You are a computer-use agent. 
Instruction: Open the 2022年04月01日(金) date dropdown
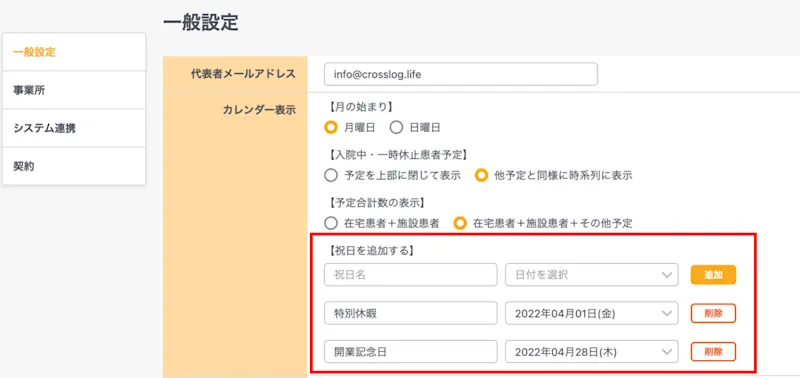point(592,313)
